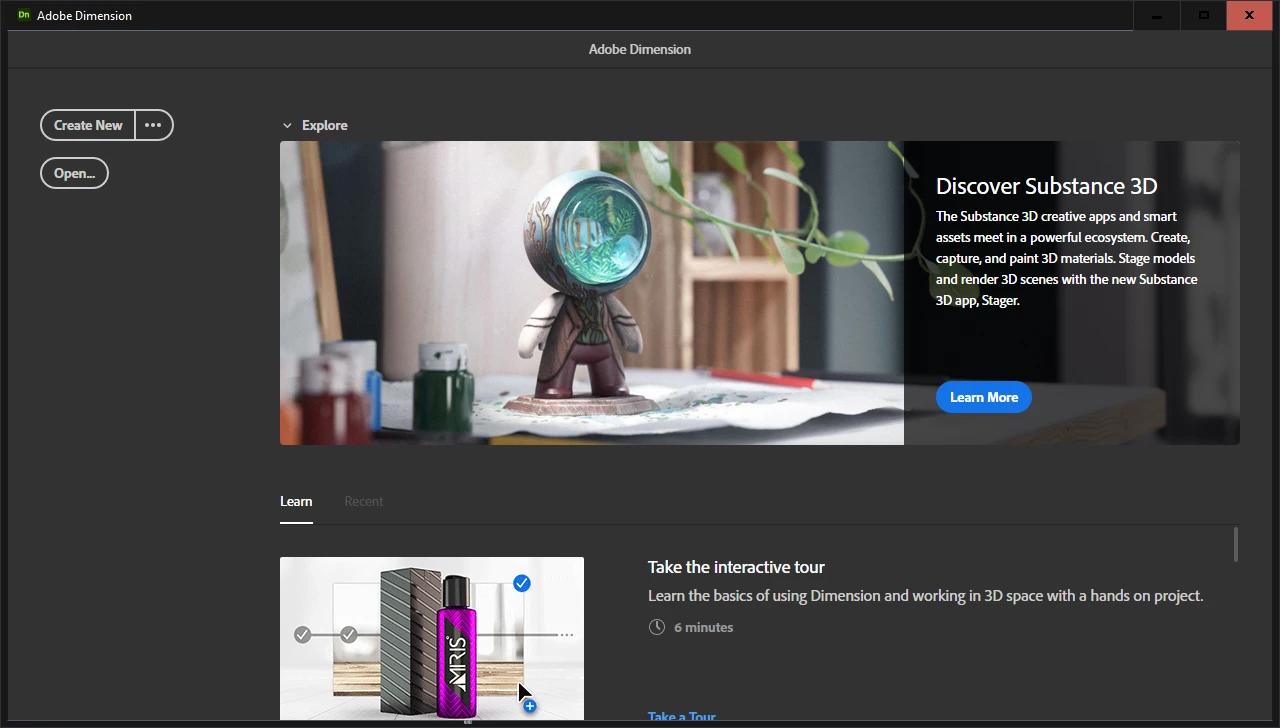Switch to the Learn tab

pyautogui.click(x=296, y=501)
